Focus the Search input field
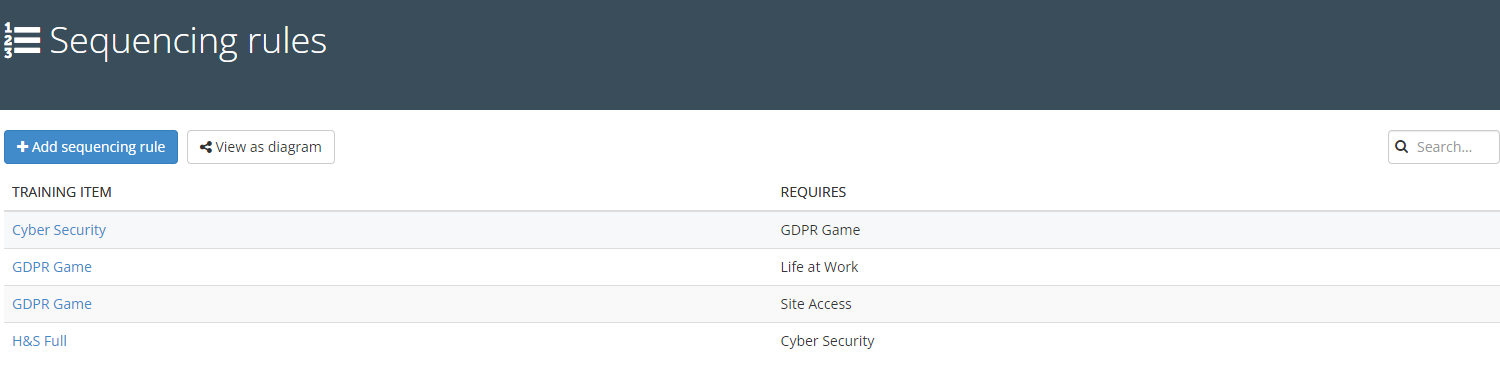 (x=1444, y=147)
